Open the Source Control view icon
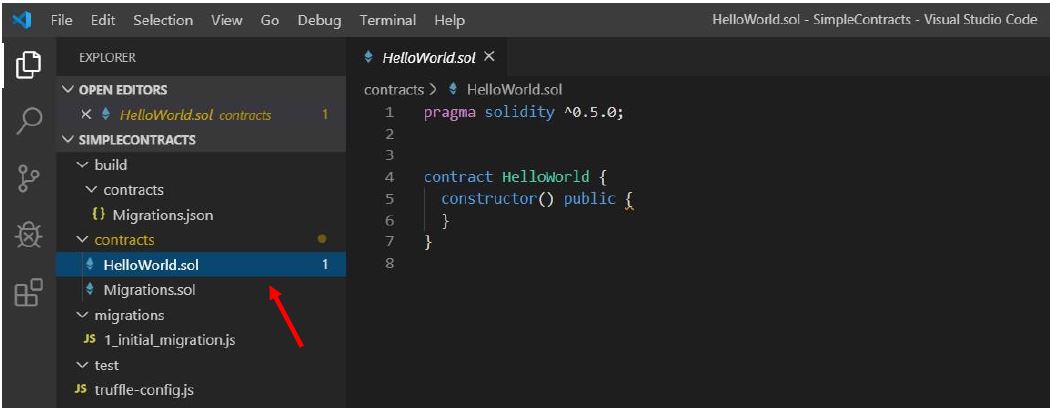 (x=29, y=177)
